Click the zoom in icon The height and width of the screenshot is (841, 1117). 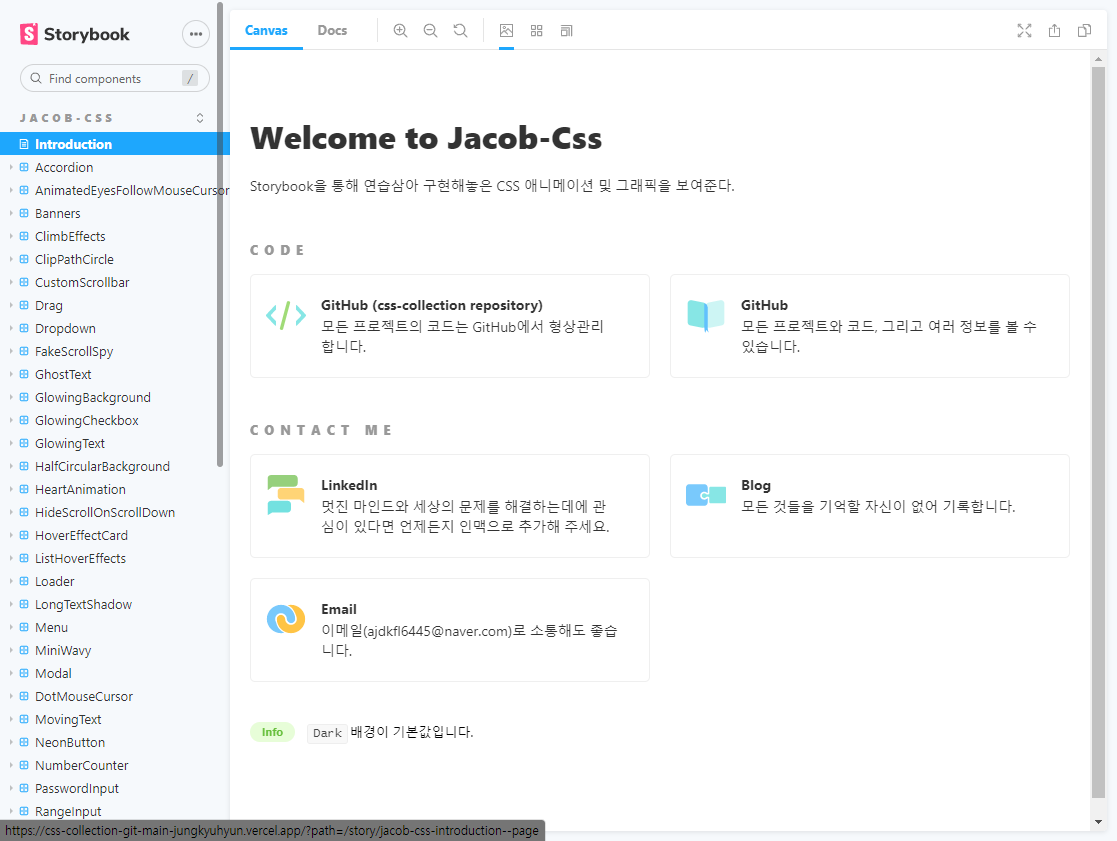[x=400, y=31]
